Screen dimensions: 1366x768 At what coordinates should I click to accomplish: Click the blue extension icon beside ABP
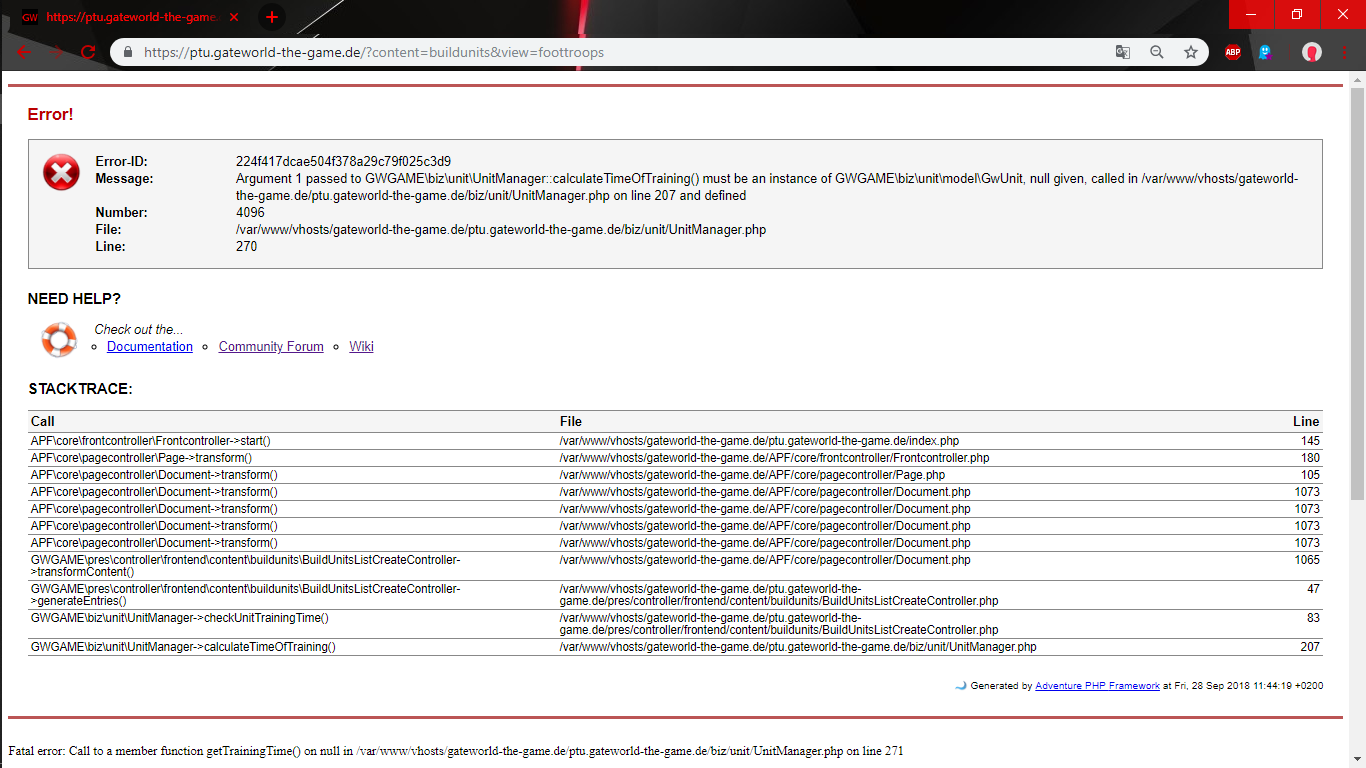1265,52
